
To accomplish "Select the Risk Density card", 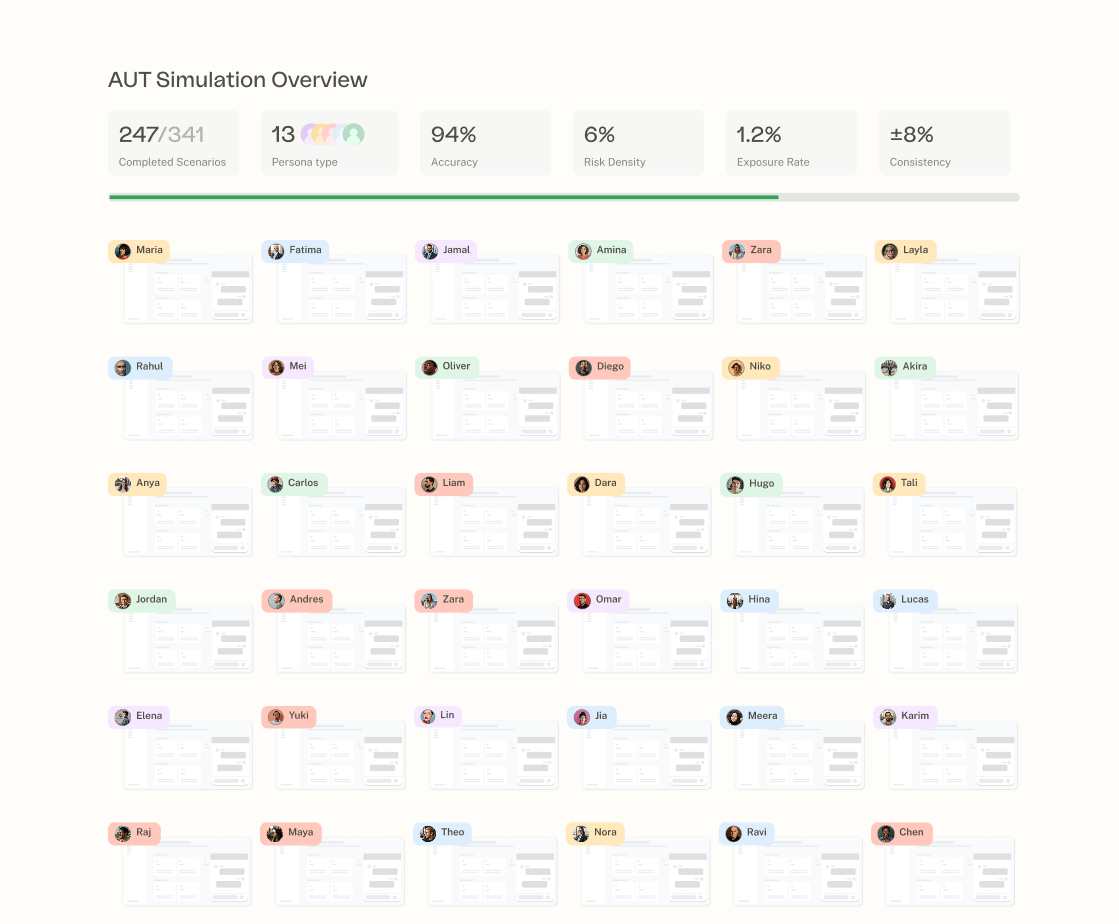I will (638, 143).
